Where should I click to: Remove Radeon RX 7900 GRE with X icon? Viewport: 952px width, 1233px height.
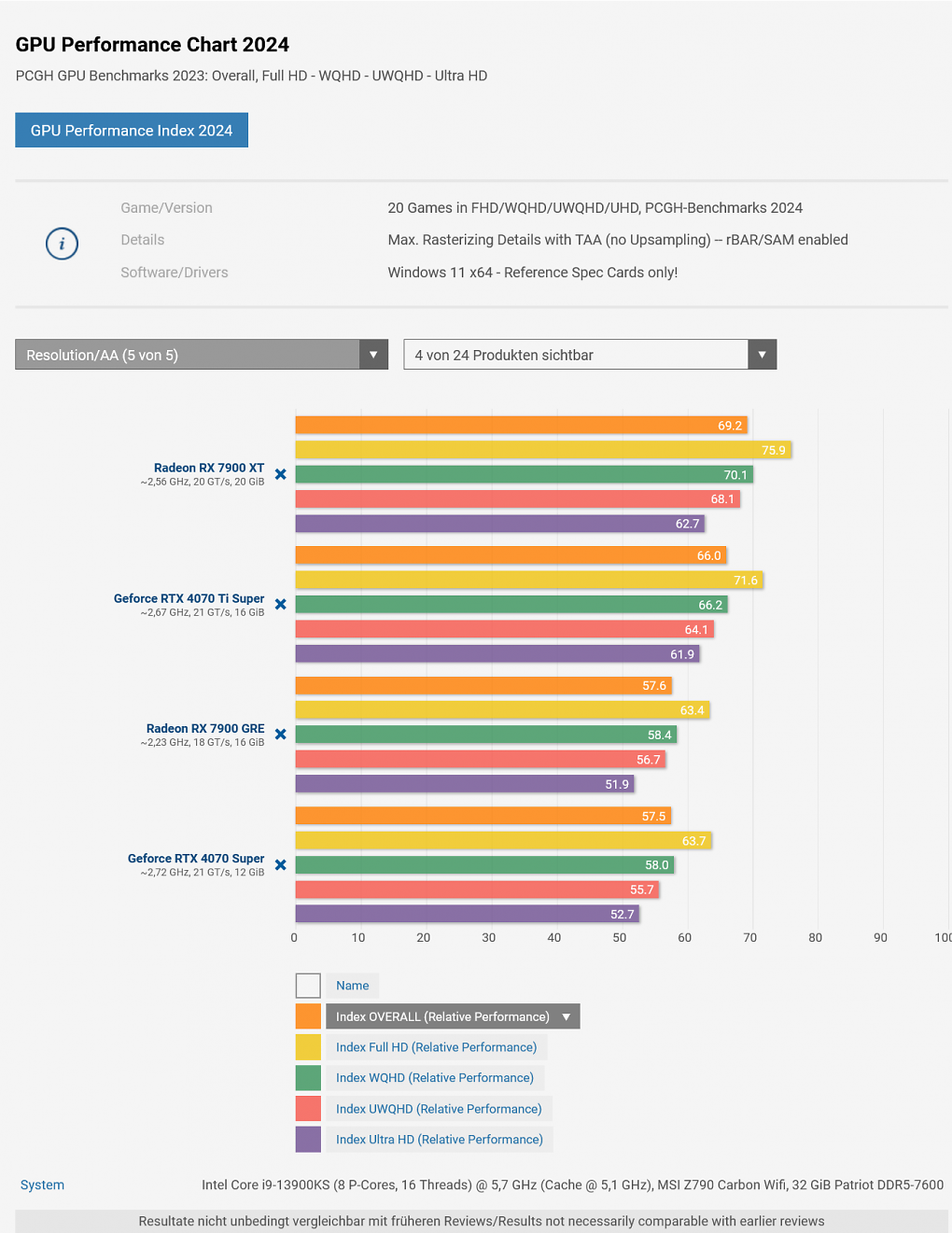[x=280, y=735]
